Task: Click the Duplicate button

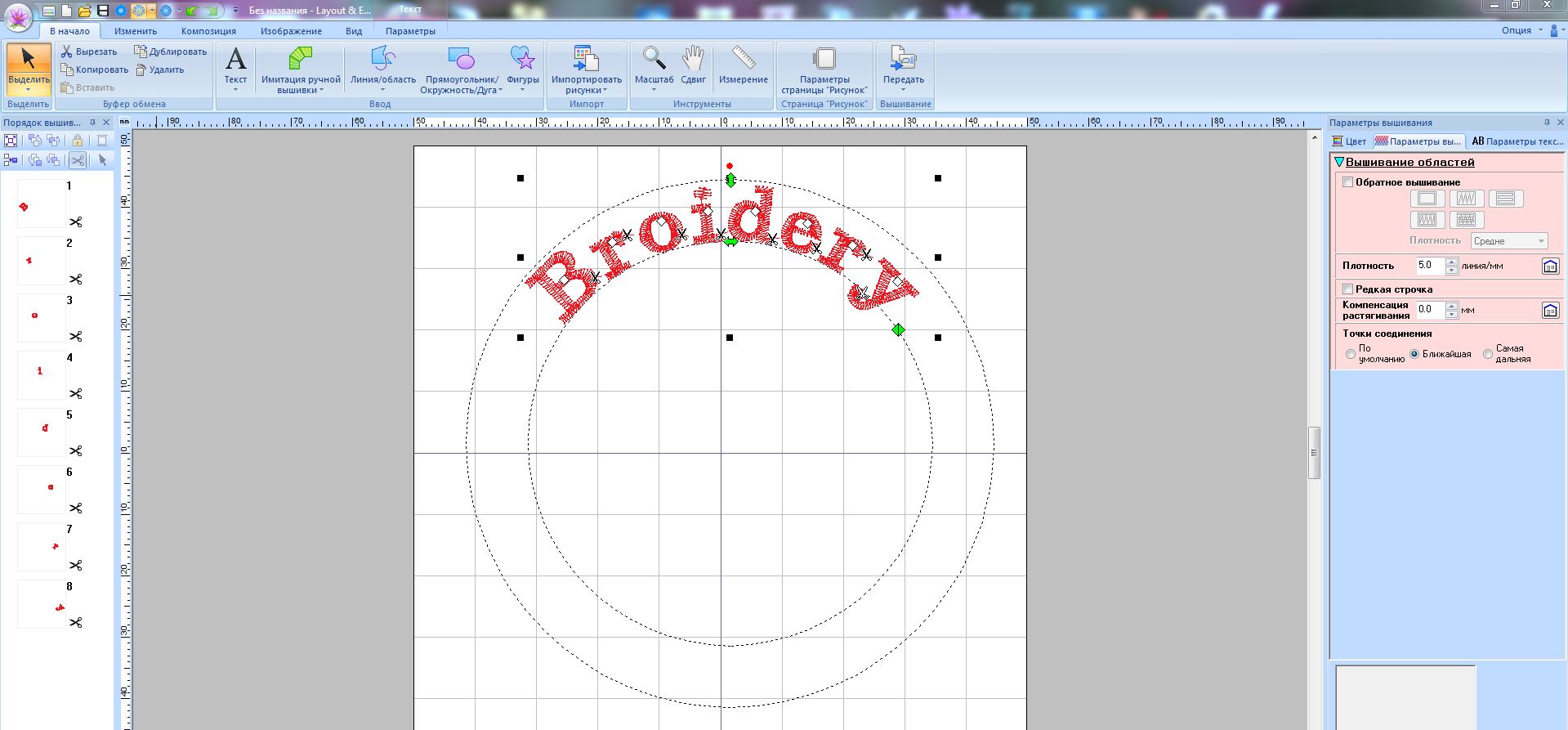Action: (x=171, y=52)
